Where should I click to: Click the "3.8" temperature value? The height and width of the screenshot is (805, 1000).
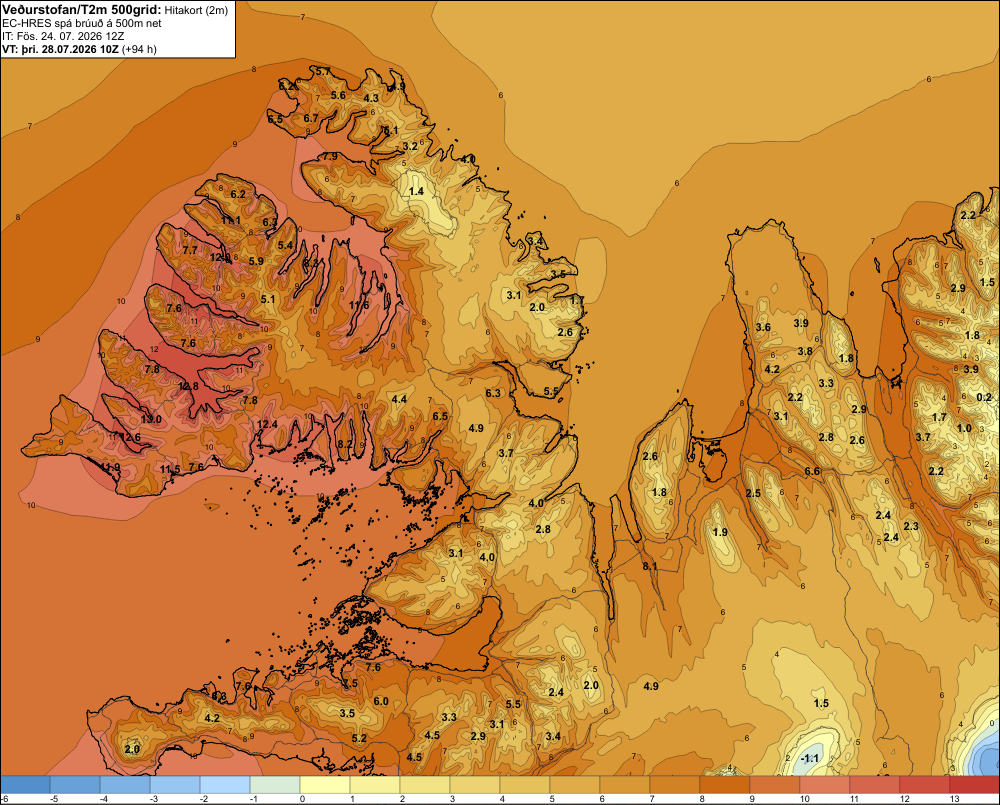click(805, 351)
